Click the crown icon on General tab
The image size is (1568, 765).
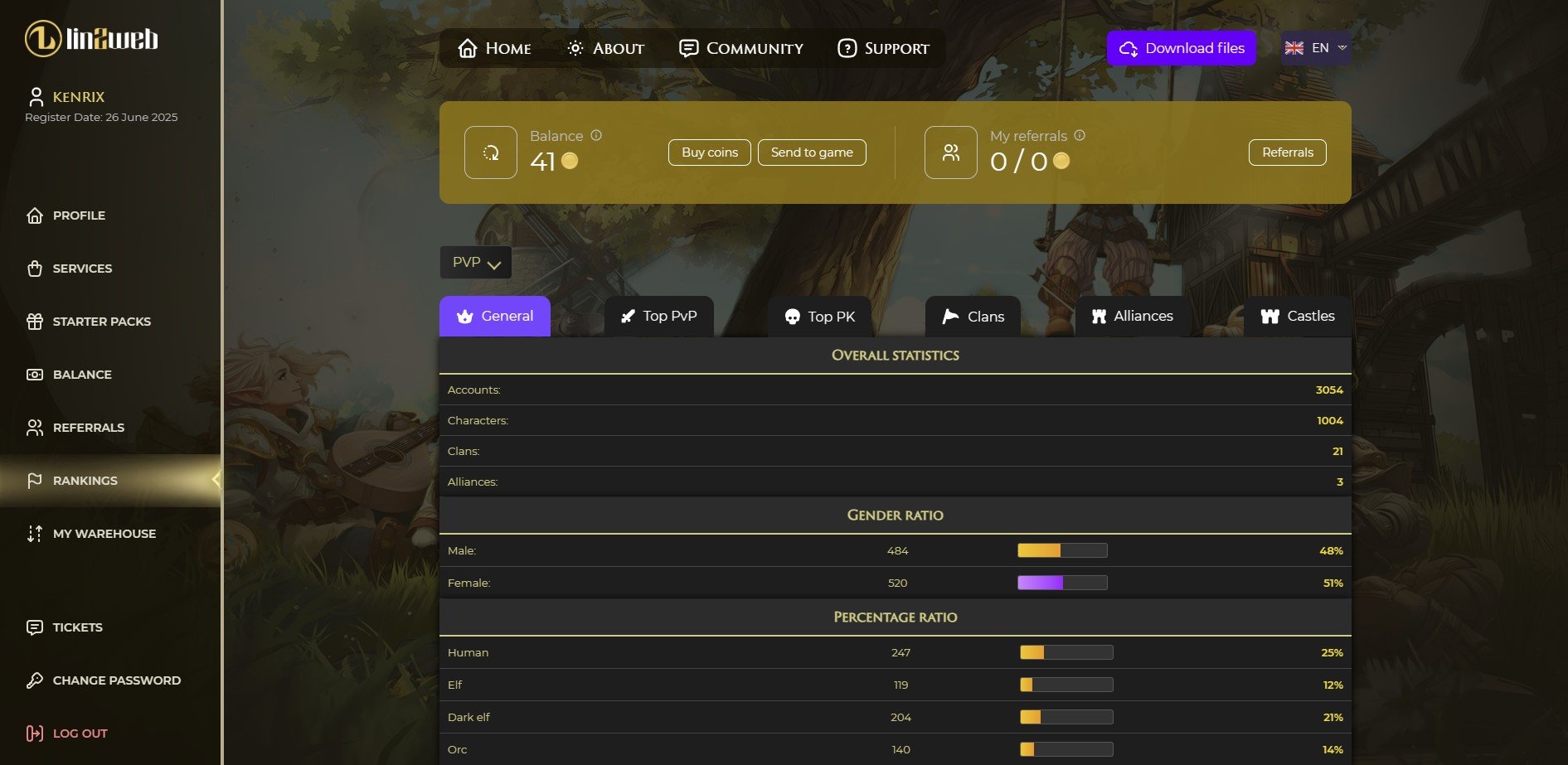point(465,316)
